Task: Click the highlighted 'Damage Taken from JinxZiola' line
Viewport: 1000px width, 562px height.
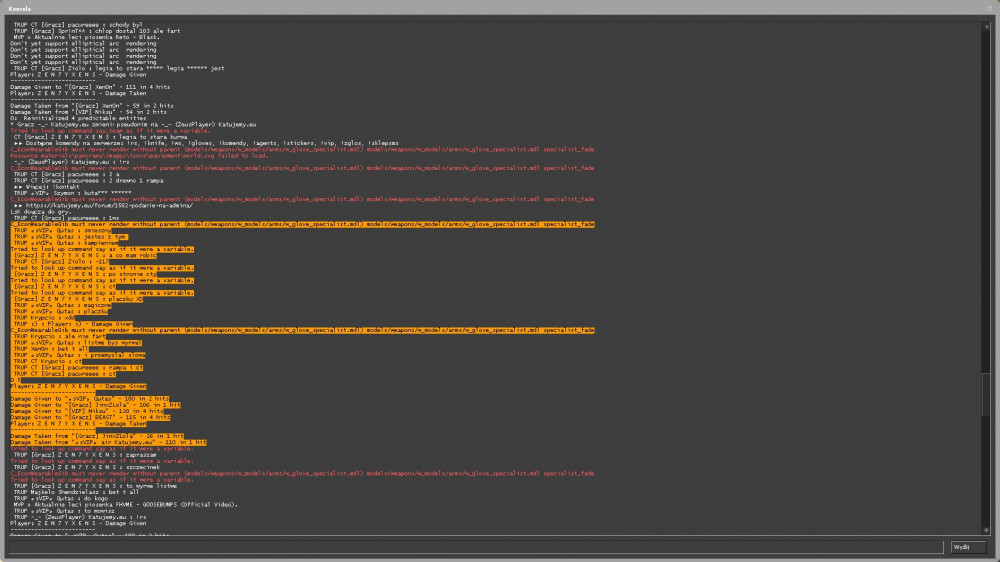Action: click(x=97, y=436)
